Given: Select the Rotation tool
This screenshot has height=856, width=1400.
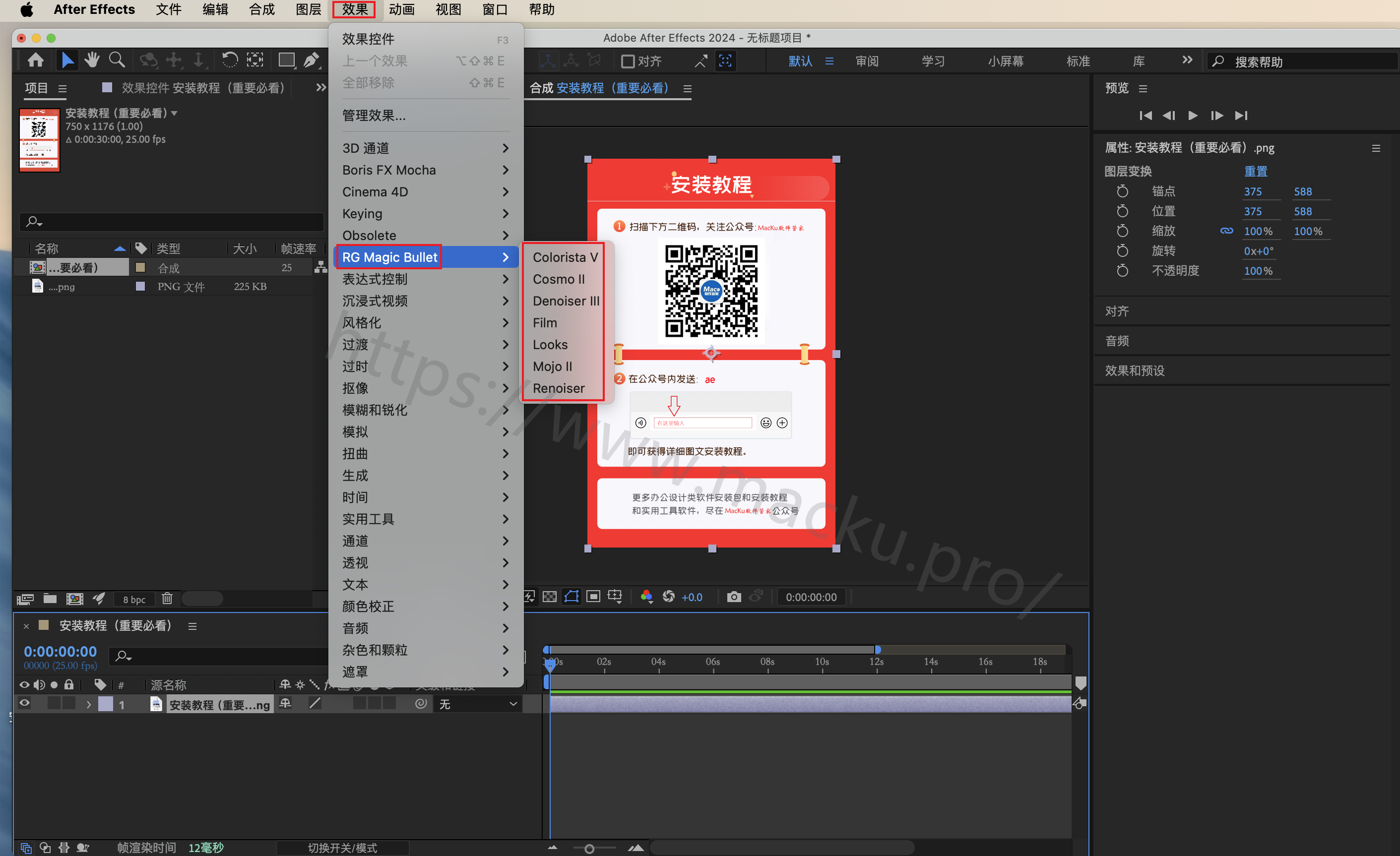Looking at the screenshot, I should coord(230,60).
